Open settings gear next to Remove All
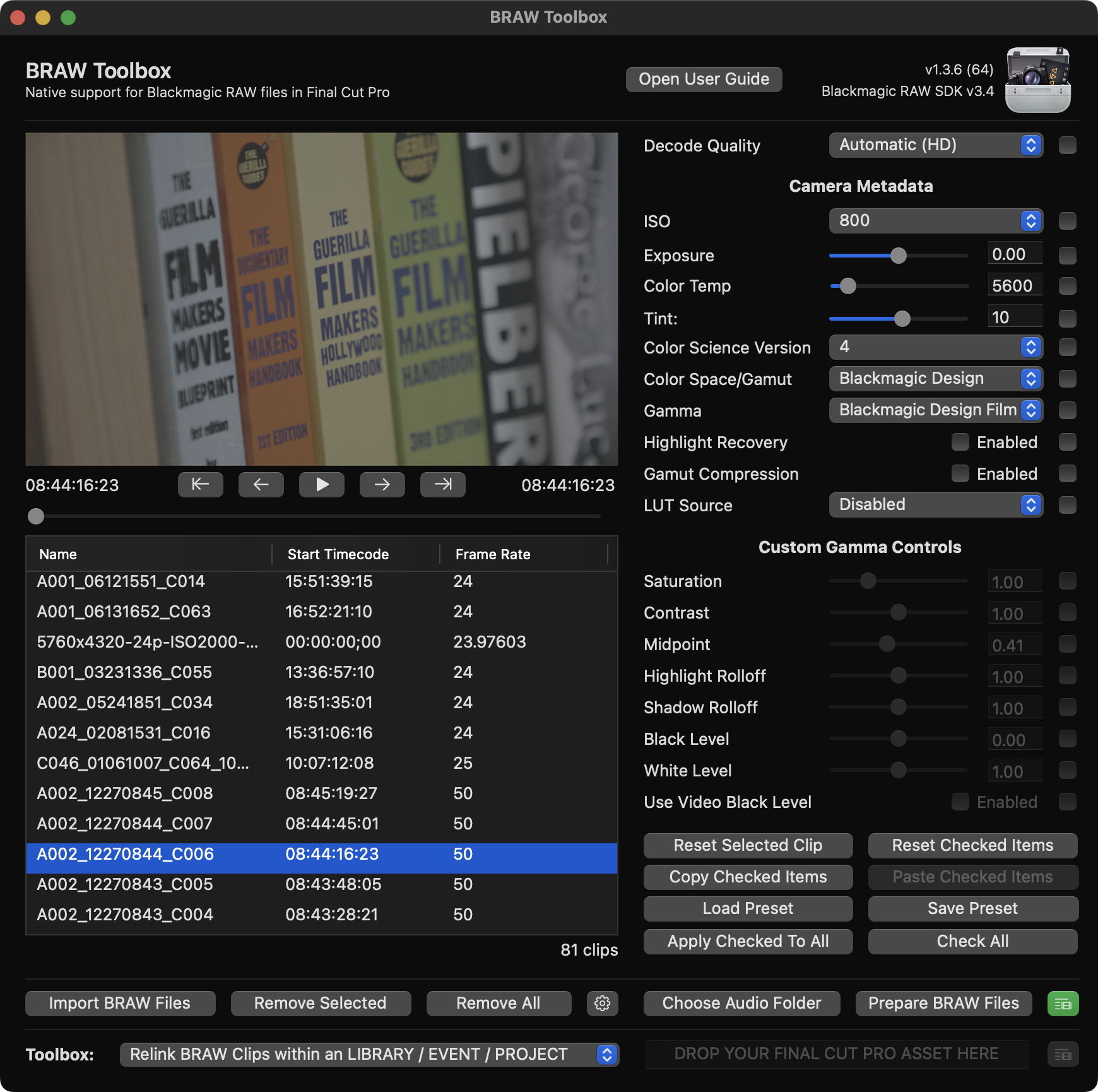1098x1092 pixels. click(x=602, y=1003)
